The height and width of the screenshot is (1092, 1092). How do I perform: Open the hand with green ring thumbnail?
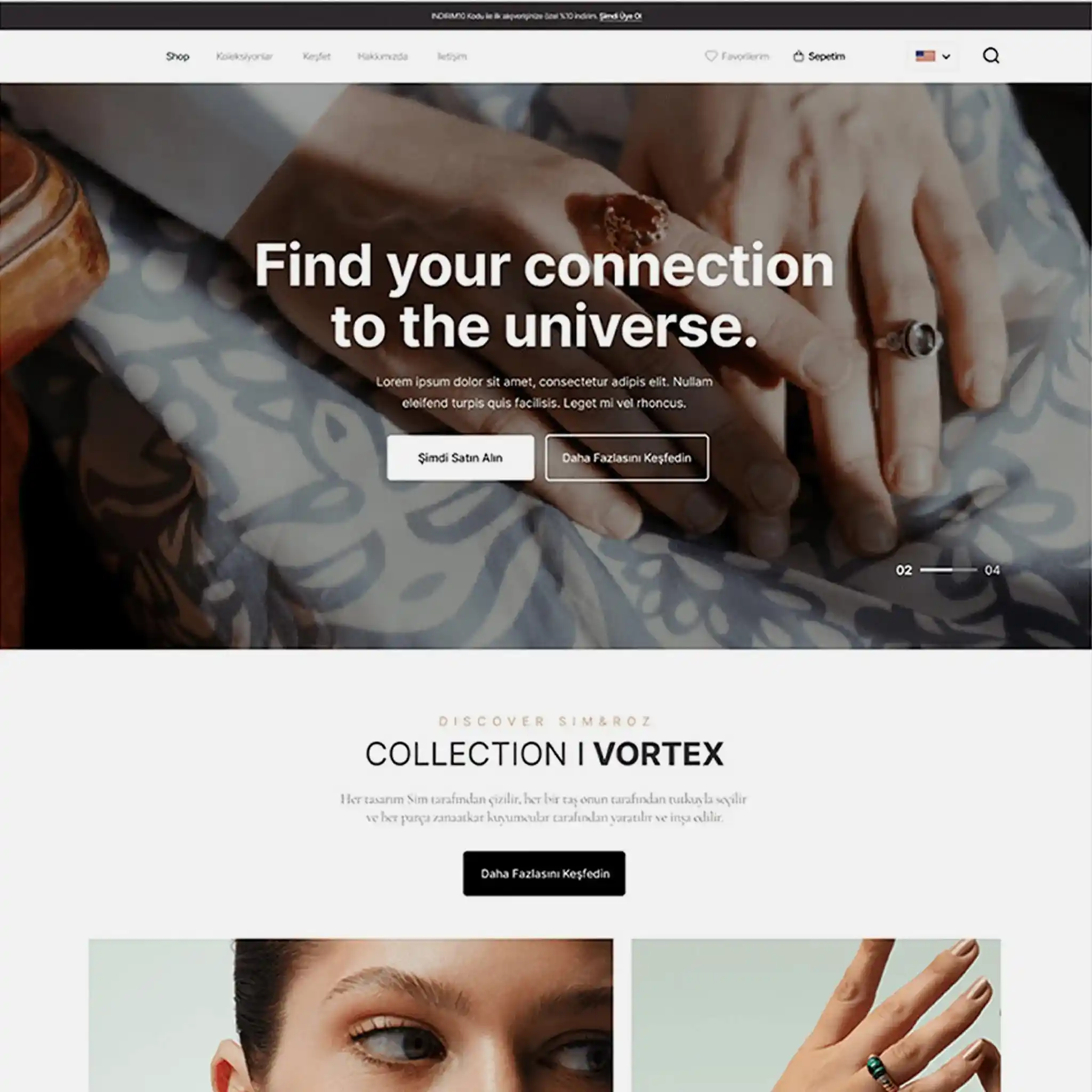coord(816,1015)
